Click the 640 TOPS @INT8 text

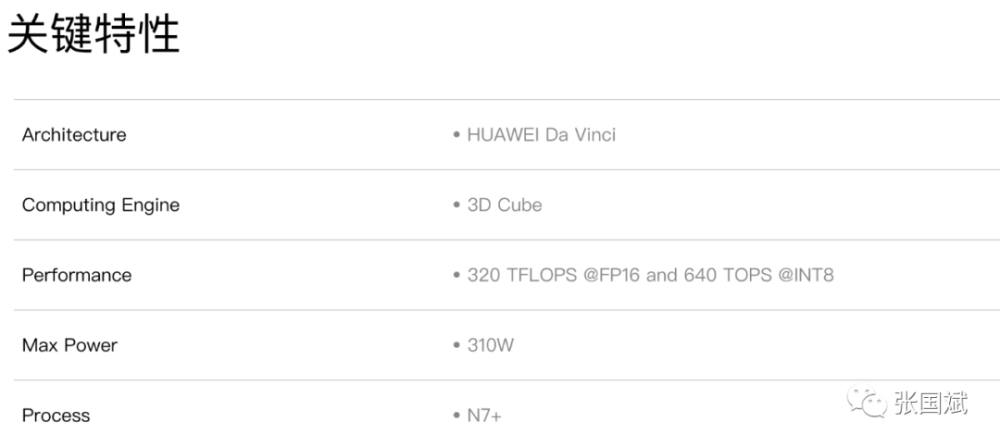[x=759, y=275]
